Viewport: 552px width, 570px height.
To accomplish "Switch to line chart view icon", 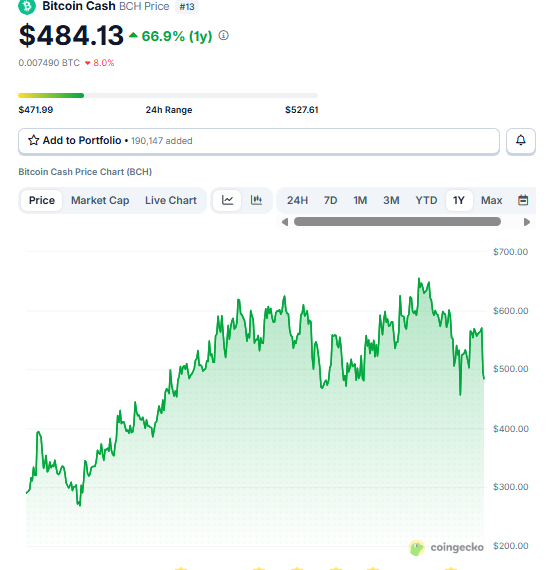I will (227, 200).
